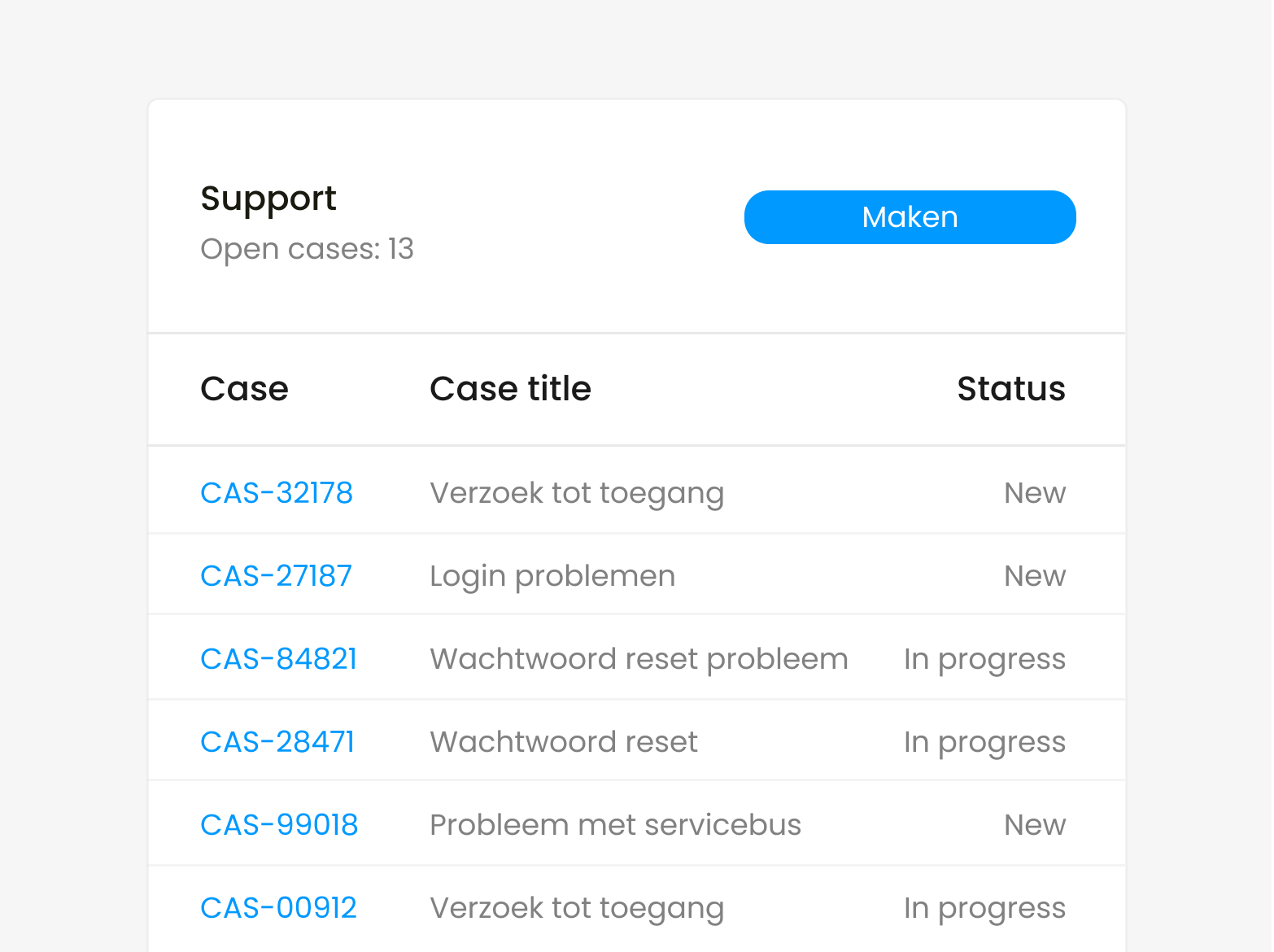Image resolution: width=1274 pixels, height=952 pixels.
Task: Click the Open cases: 13 counter
Action: click(x=307, y=249)
